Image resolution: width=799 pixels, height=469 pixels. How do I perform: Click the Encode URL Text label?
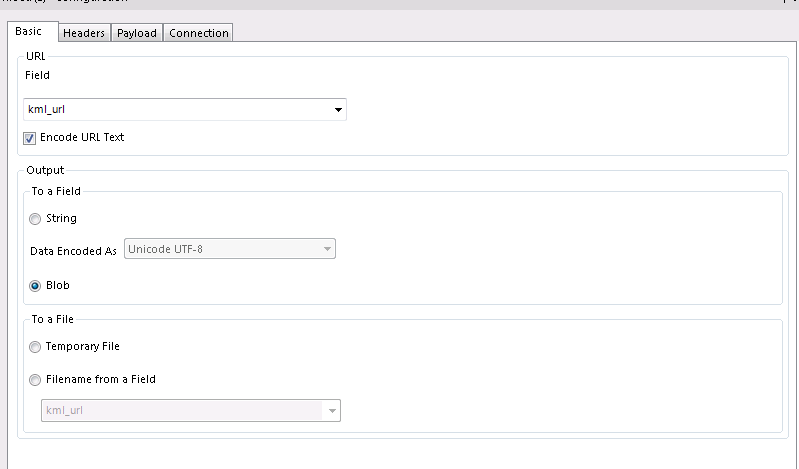[x=82, y=137]
